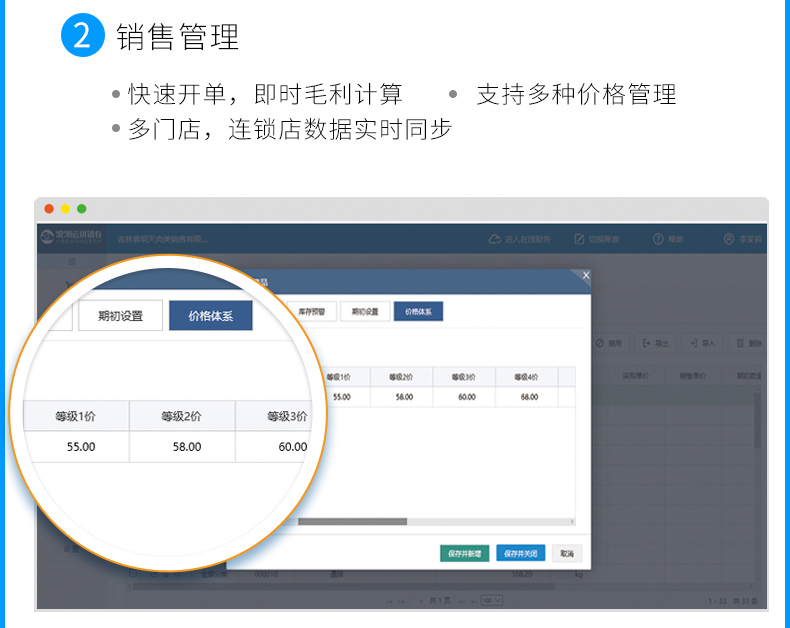Click the 取消 button
This screenshot has height=628, width=790.
[567, 553]
